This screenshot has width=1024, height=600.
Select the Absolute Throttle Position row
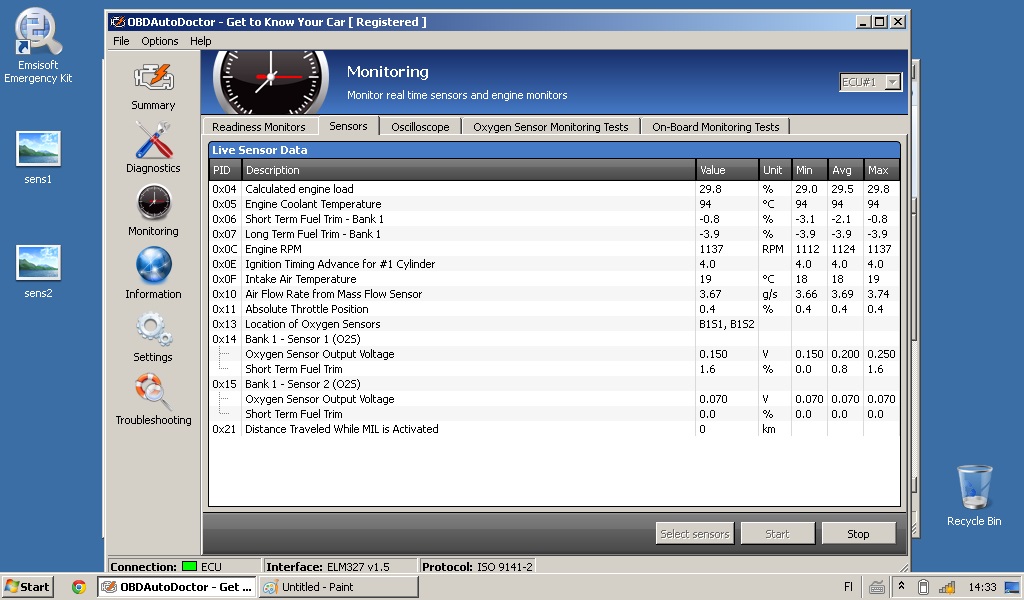(554, 309)
